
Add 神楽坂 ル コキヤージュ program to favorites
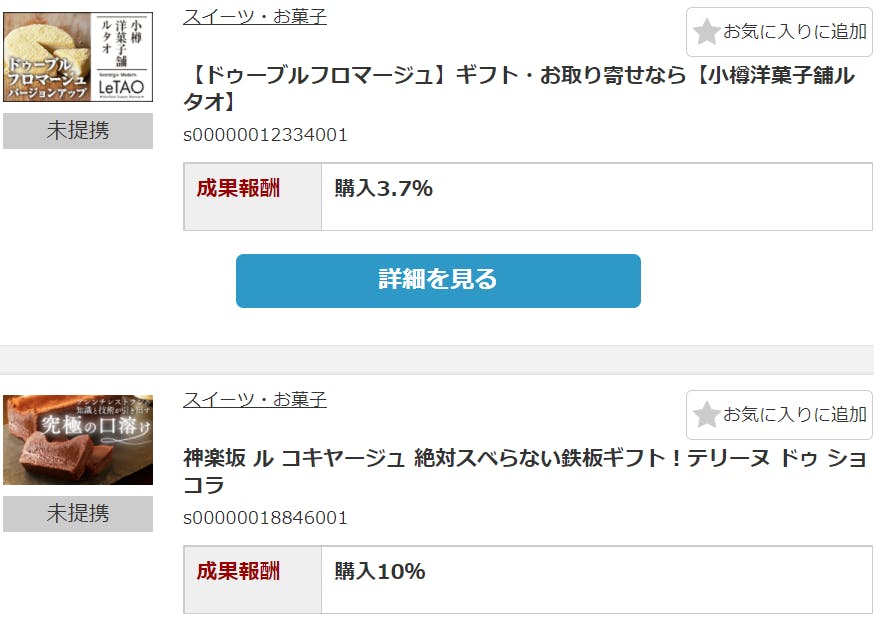779,415
